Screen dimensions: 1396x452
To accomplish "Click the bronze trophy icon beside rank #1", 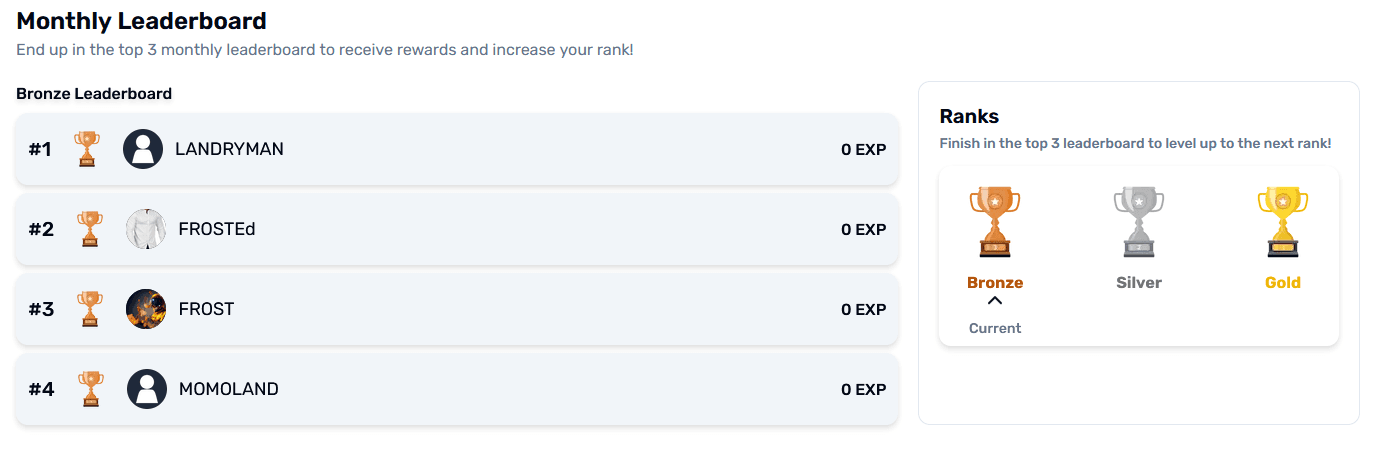I will (87, 149).
